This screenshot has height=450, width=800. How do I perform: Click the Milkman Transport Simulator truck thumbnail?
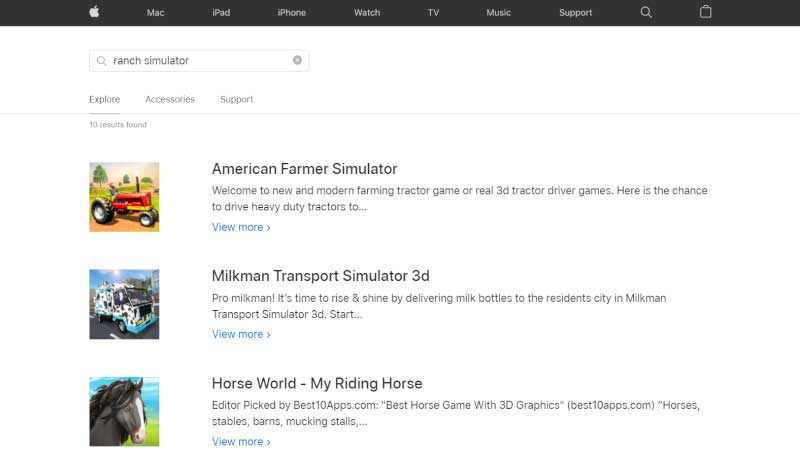(124, 304)
